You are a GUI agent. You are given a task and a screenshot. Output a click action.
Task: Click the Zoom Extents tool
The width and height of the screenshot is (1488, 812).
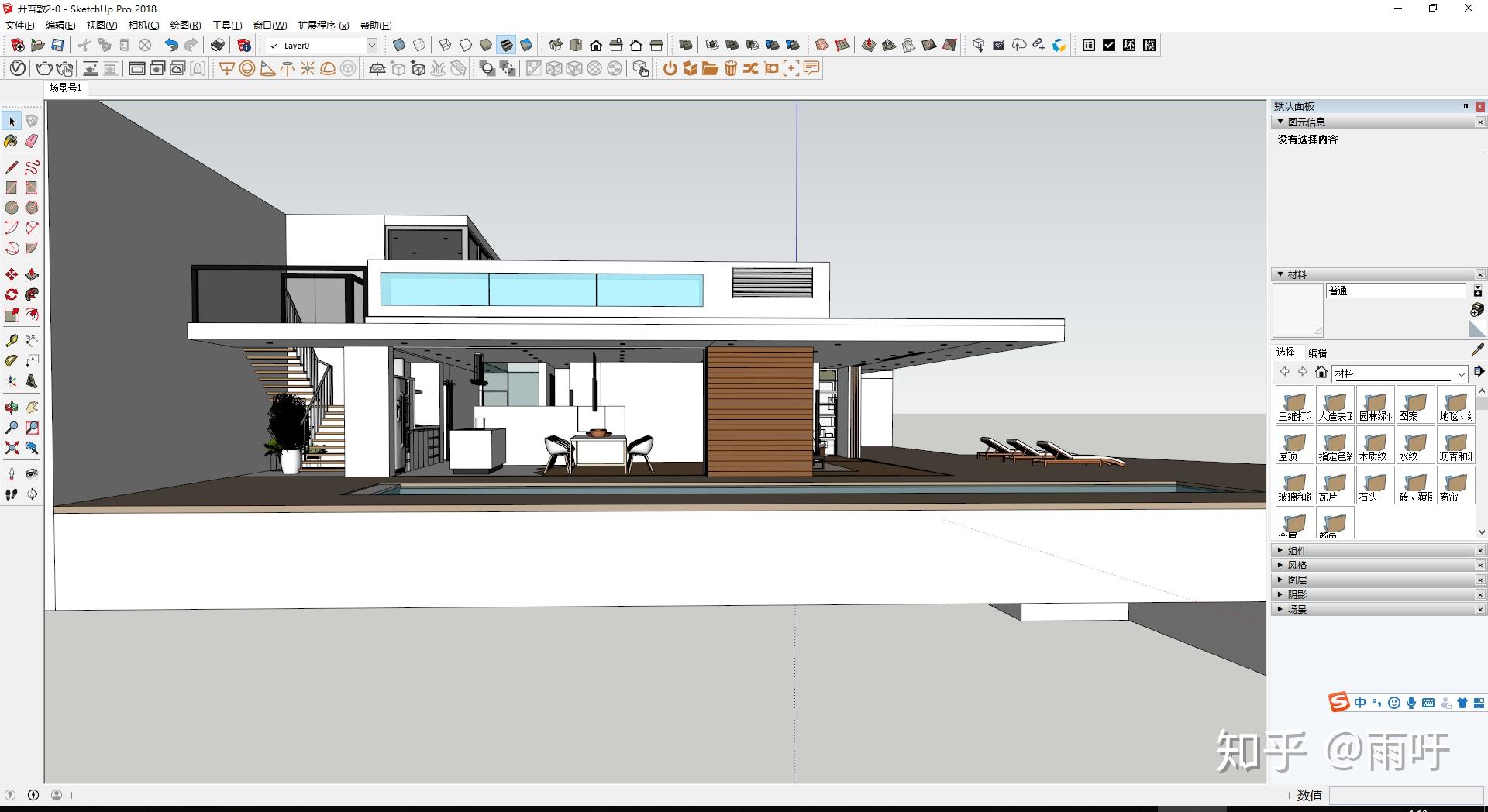[12, 448]
